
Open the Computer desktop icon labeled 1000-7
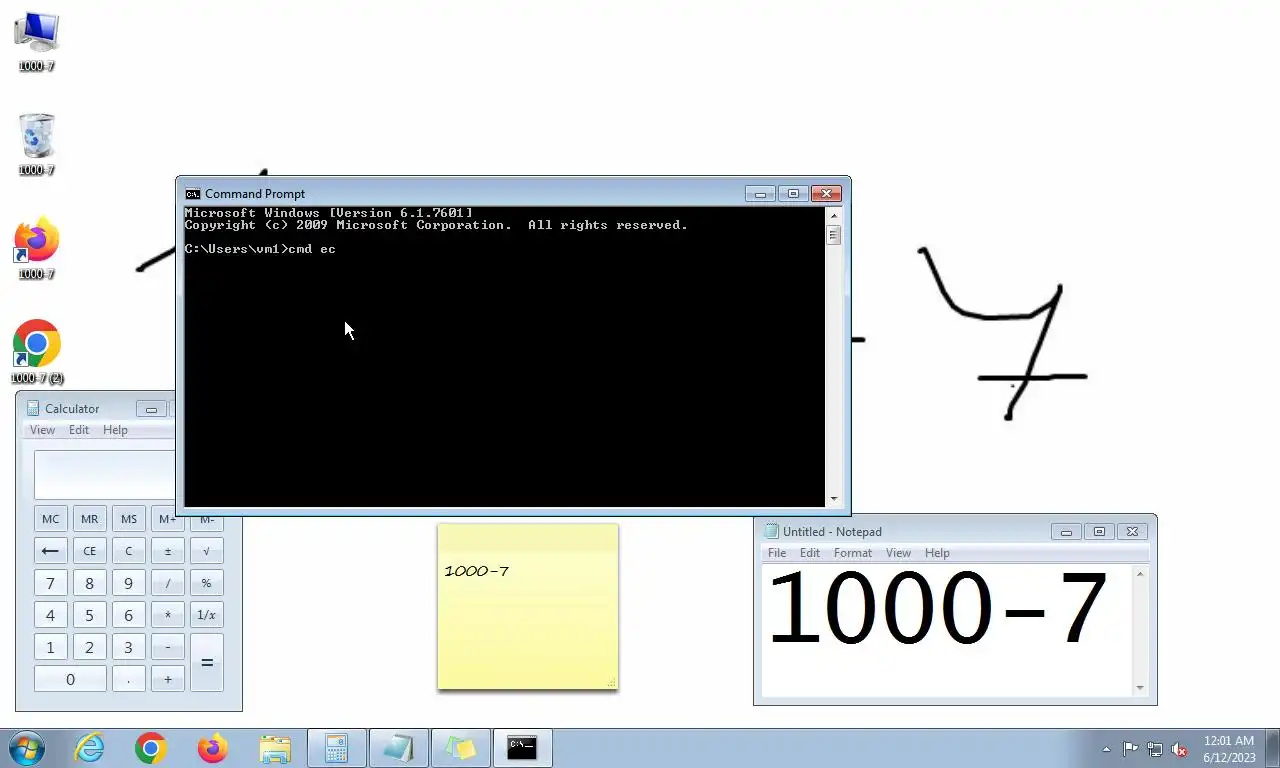pyautogui.click(x=36, y=41)
